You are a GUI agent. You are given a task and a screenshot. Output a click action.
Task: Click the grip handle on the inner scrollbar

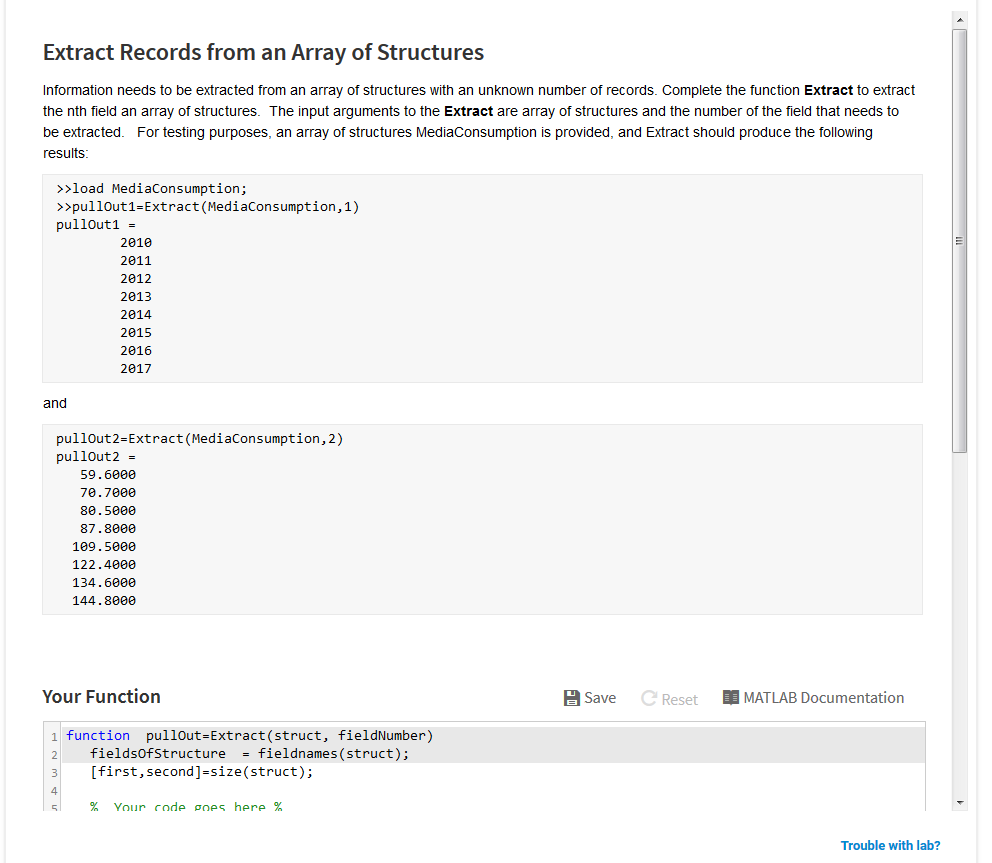pos(958,240)
